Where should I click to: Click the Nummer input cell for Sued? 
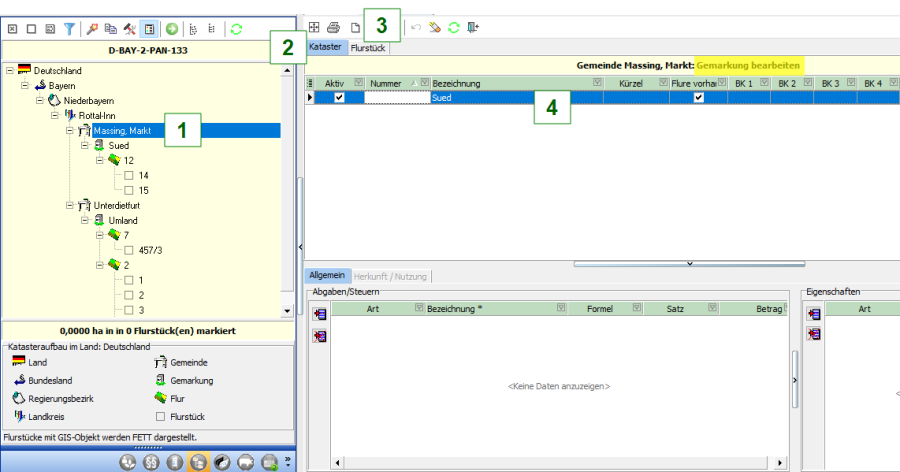coord(396,98)
